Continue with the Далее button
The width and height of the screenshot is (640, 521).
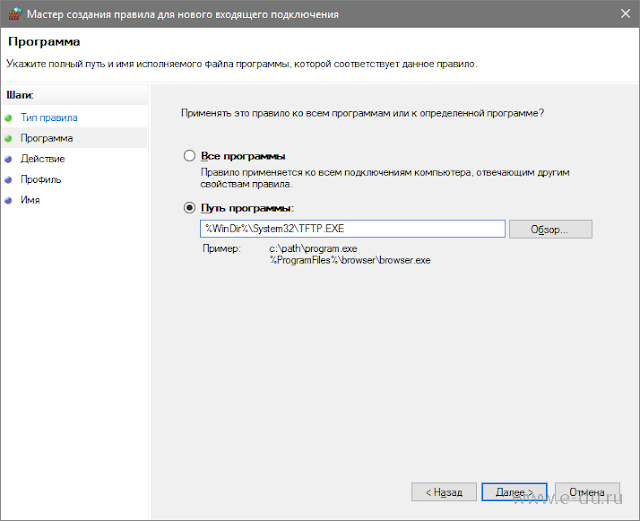point(514,492)
